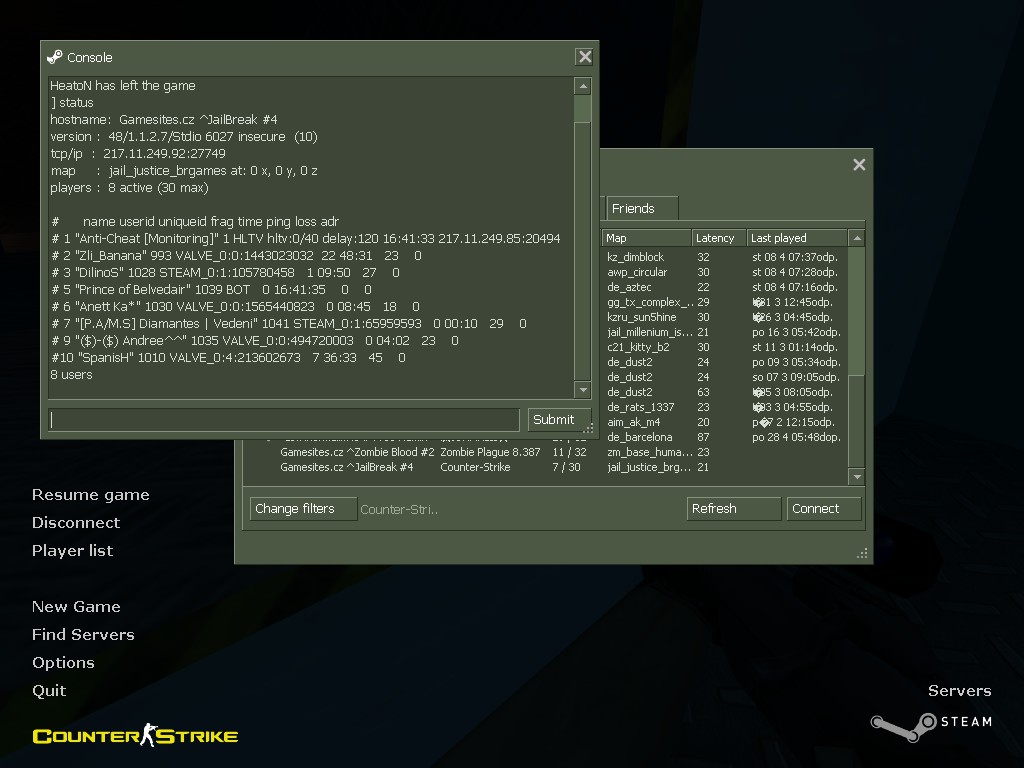Select the awp_circular map row

[725, 272]
